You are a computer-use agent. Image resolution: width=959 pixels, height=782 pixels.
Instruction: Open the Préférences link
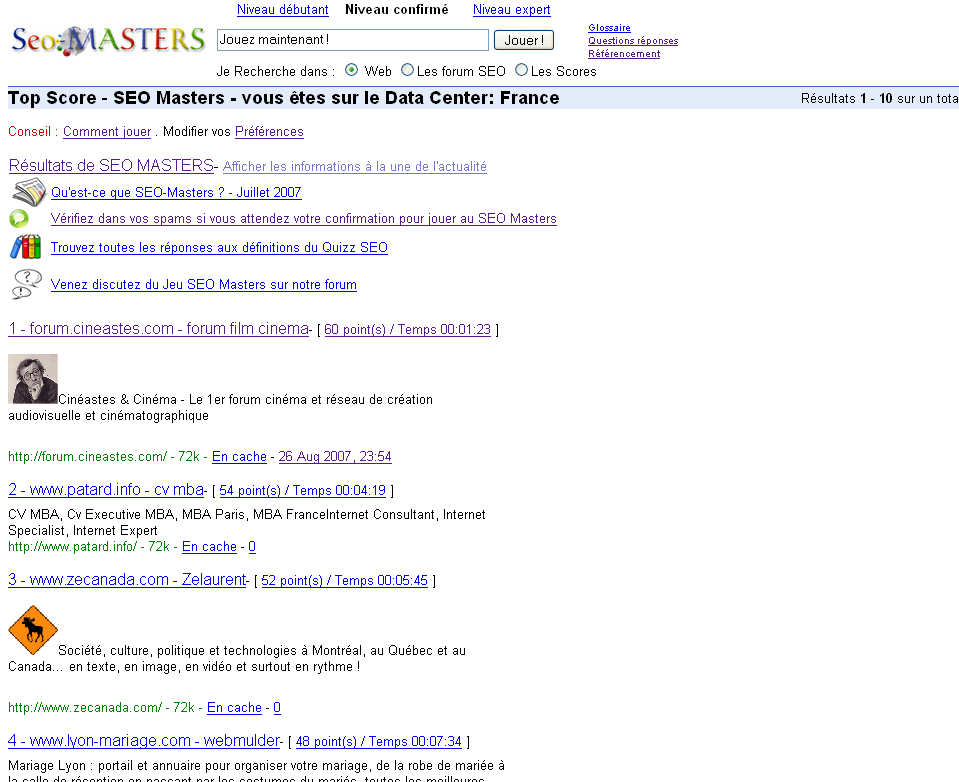pos(269,132)
